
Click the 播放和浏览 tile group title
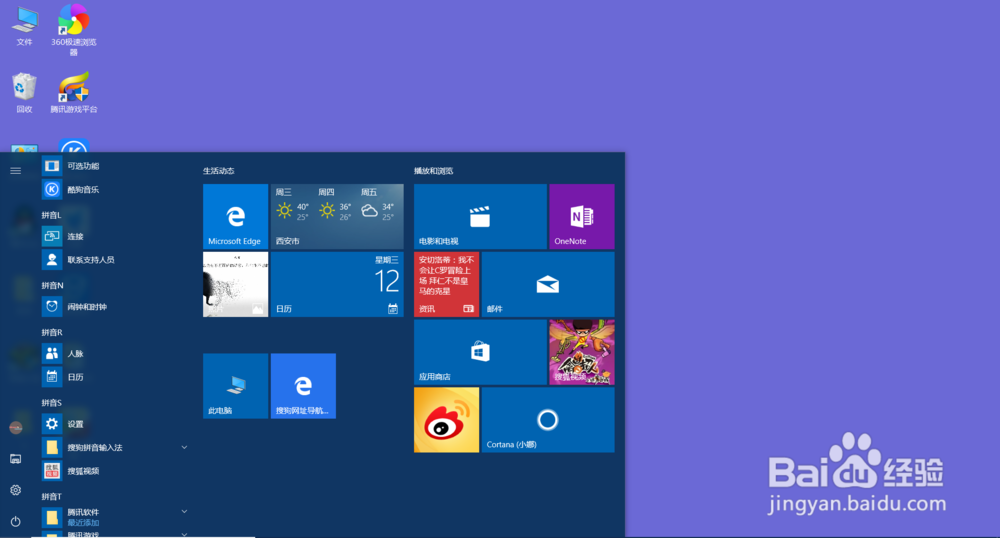(434, 171)
